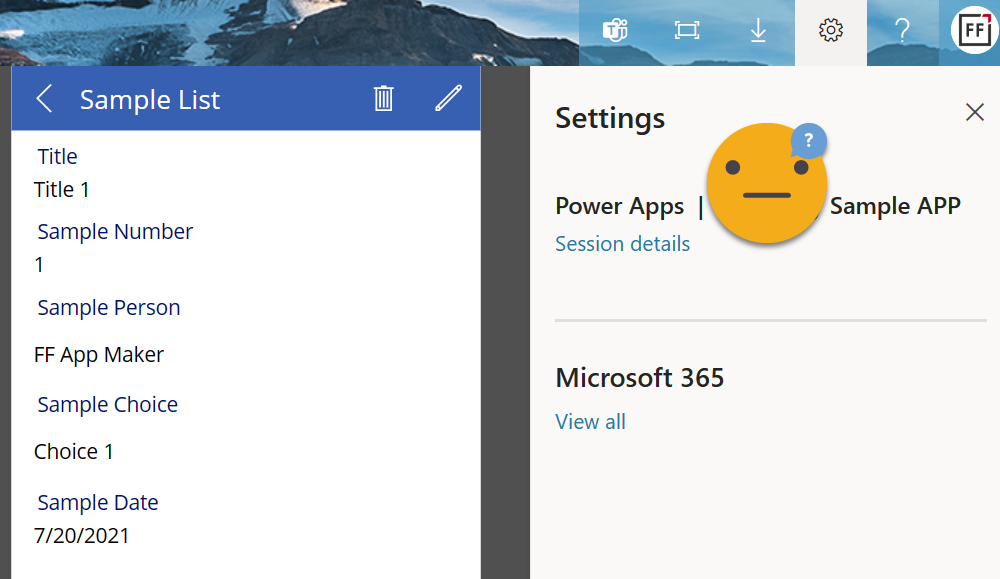
Task: Select the Sample Number label
Action: [x=115, y=231]
